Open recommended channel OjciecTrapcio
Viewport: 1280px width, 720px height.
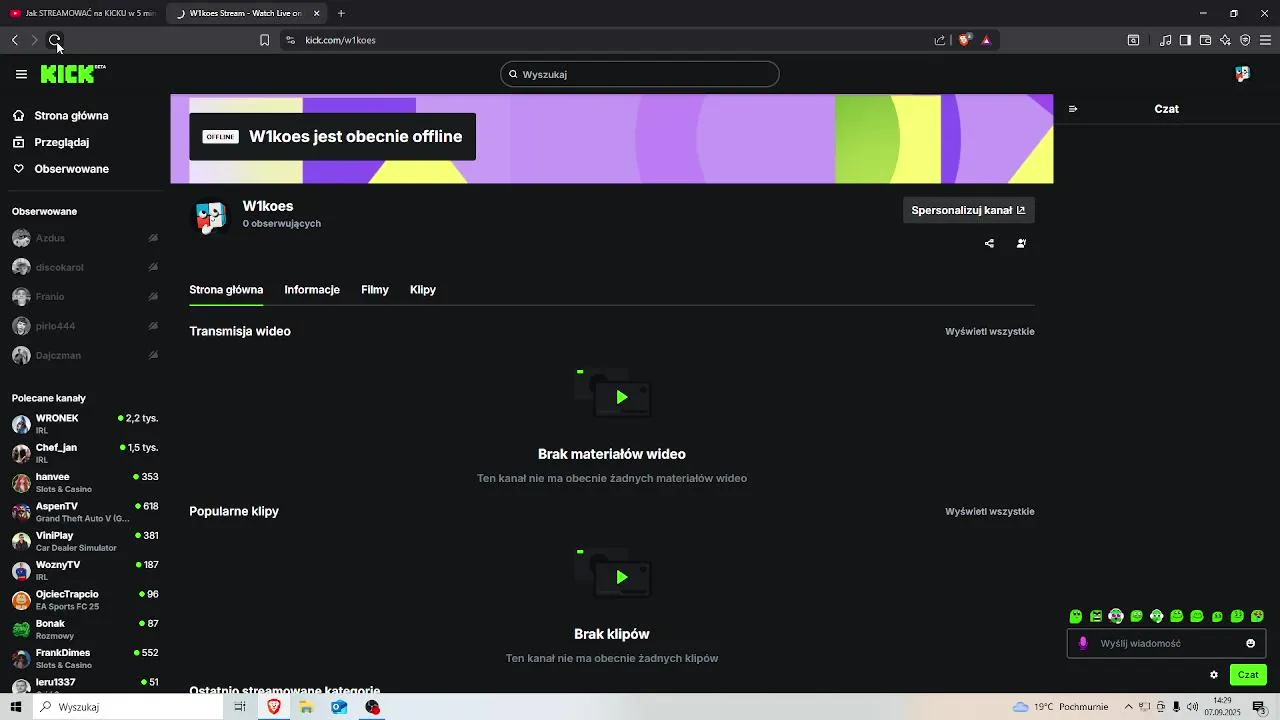(85, 600)
